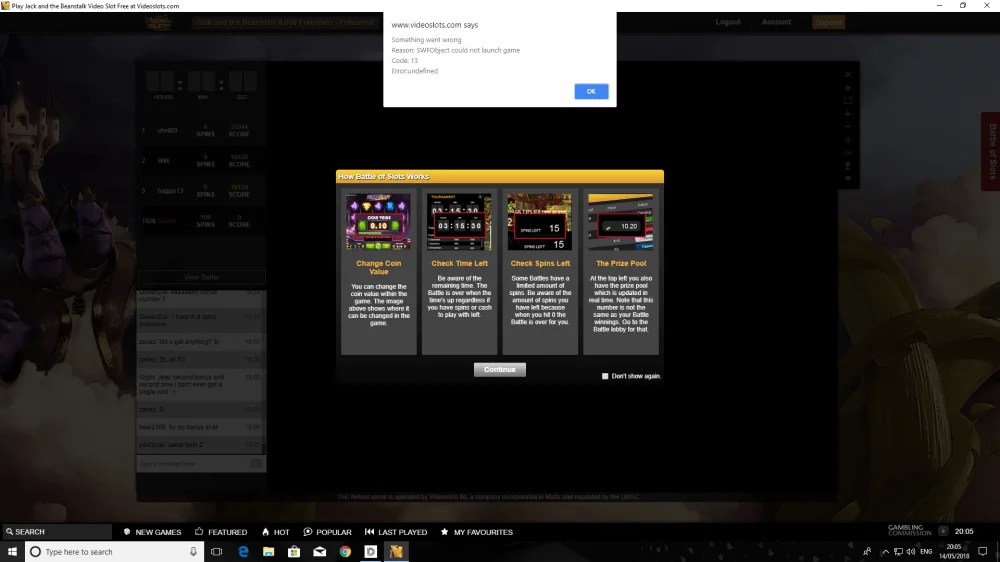Open the Windows Start menu
The width and height of the screenshot is (1000, 562).
point(12,551)
